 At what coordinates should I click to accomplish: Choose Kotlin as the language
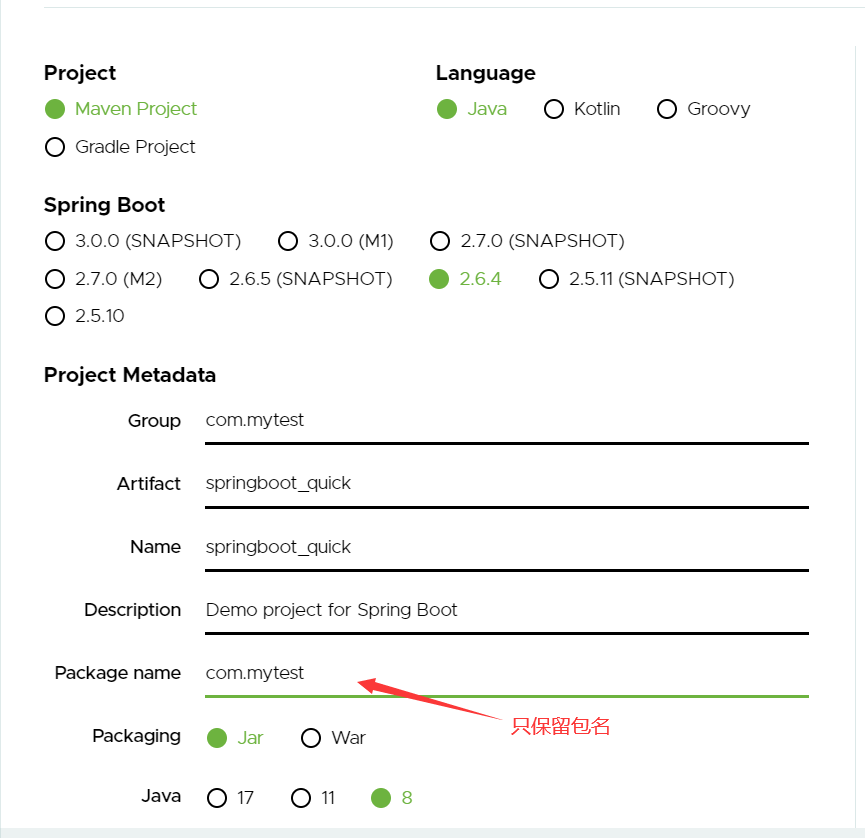pyautogui.click(x=554, y=109)
